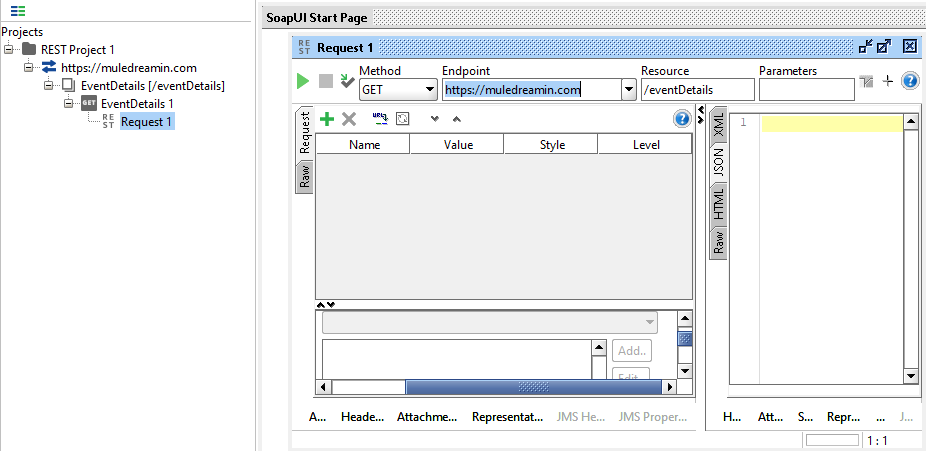Open the Endpoint dropdown arrow
This screenshot has height=451, width=926.
[x=629, y=90]
